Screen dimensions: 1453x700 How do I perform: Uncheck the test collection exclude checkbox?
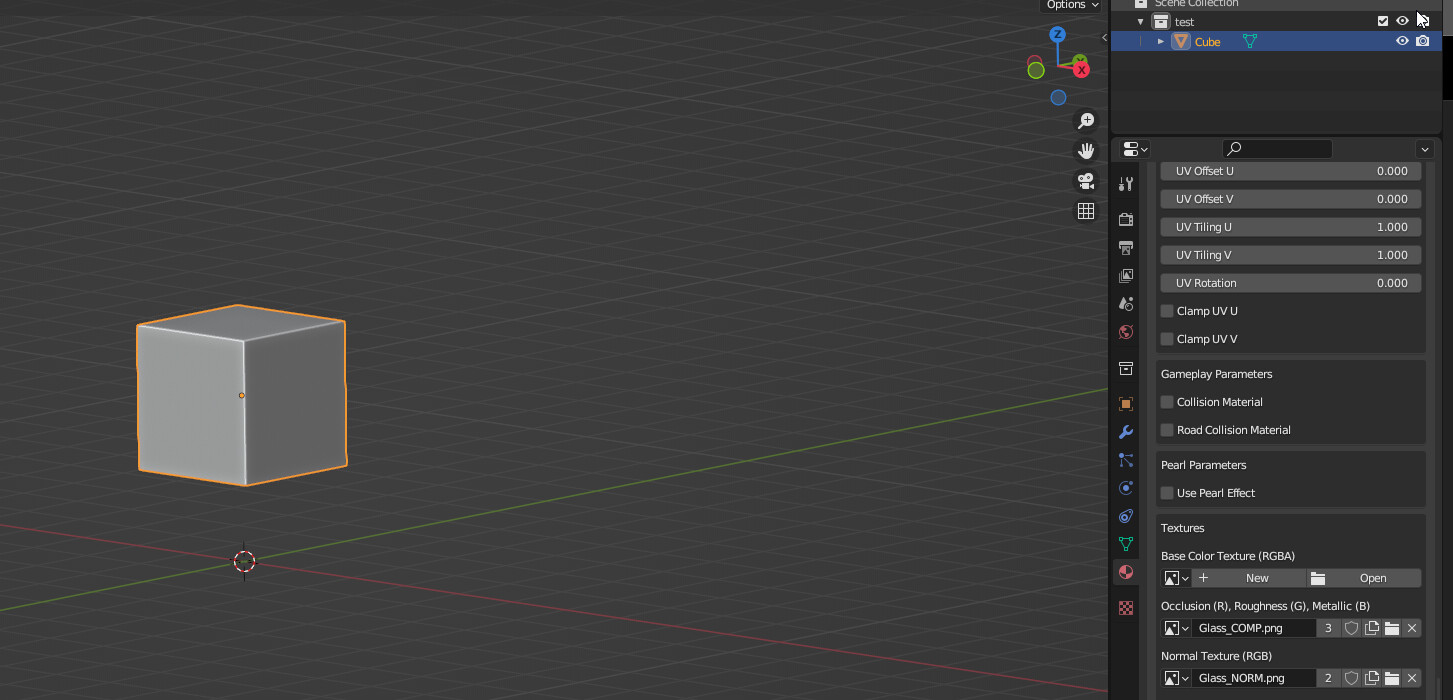1383,21
